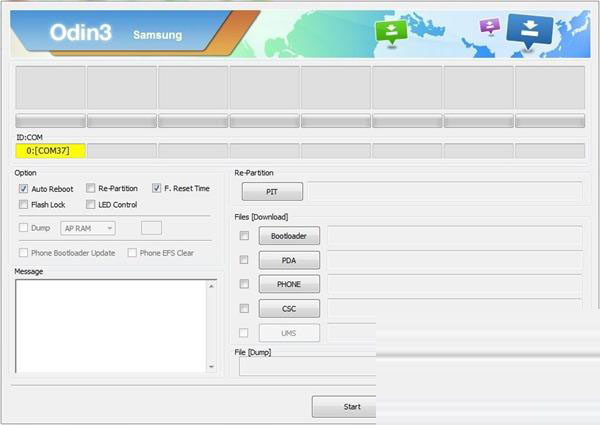Click inside the Message log box
Screen dimensions: 600x425
[110, 326]
